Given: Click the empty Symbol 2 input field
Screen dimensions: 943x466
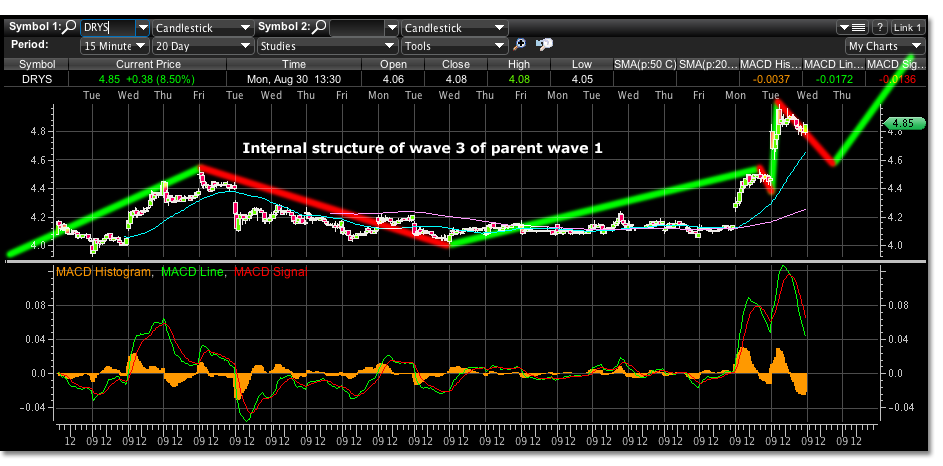Looking at the screenshot, I should click(x=357, y=29).
